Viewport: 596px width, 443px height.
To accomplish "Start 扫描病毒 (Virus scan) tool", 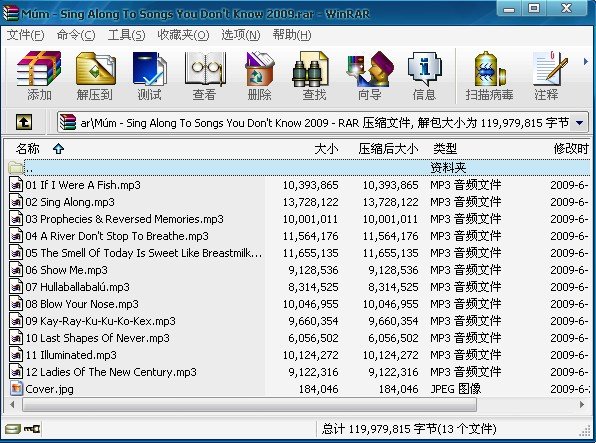I will point(490,76).
